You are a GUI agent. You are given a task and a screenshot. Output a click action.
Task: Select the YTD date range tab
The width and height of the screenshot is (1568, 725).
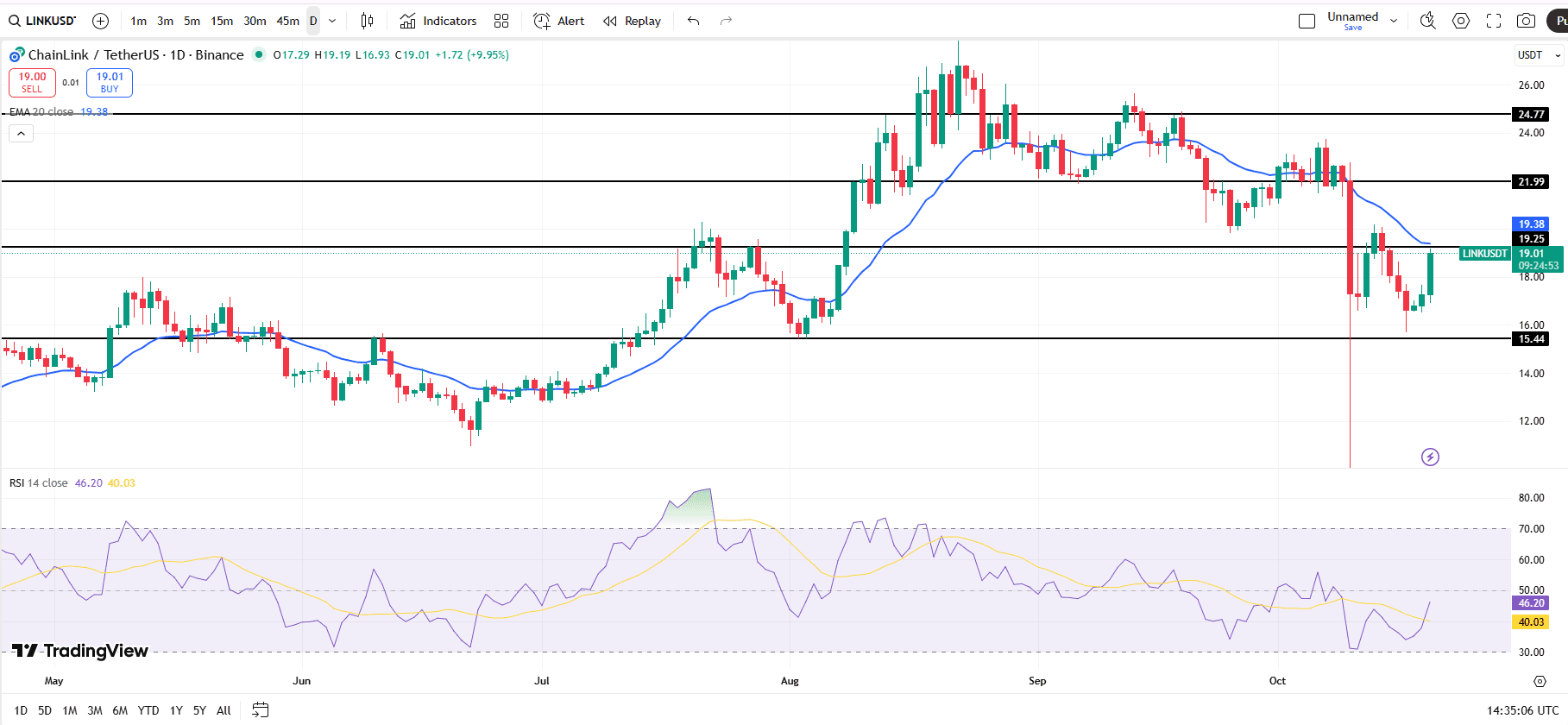(x=148, y=710)
